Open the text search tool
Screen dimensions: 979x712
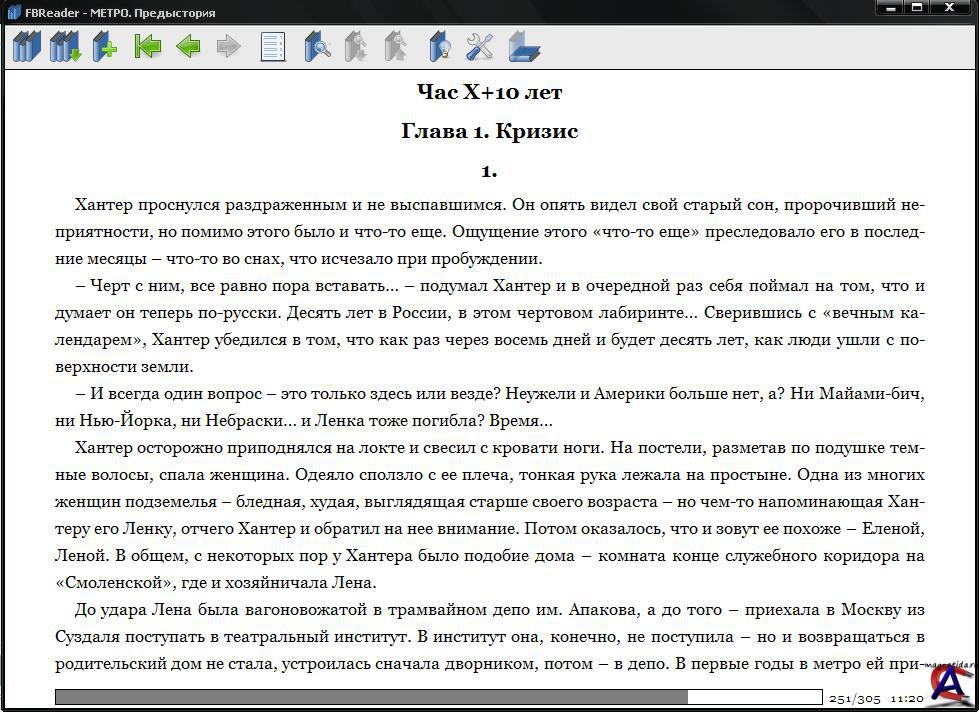click(317, 47)
